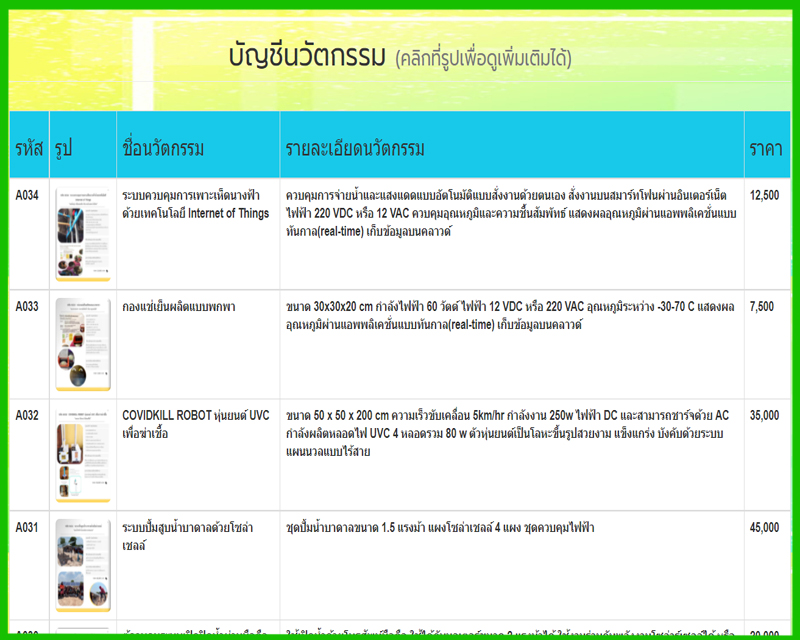Click the บัญชีนวัตกรรม page title
This screenshot has height=640, width=800.
point(306,58)
